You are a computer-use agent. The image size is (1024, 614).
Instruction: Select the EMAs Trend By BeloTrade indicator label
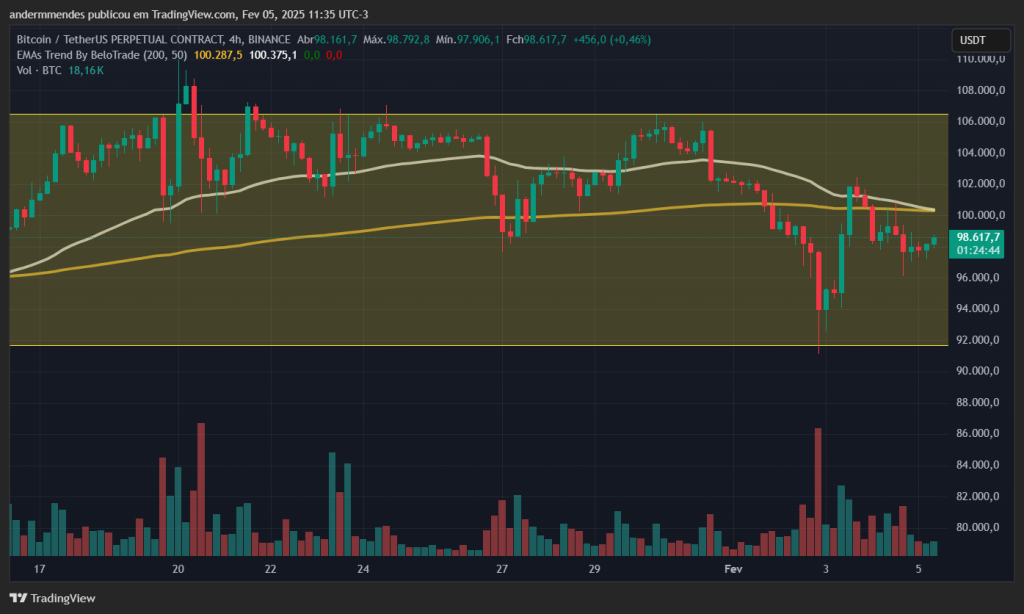[x=101, y=55]
